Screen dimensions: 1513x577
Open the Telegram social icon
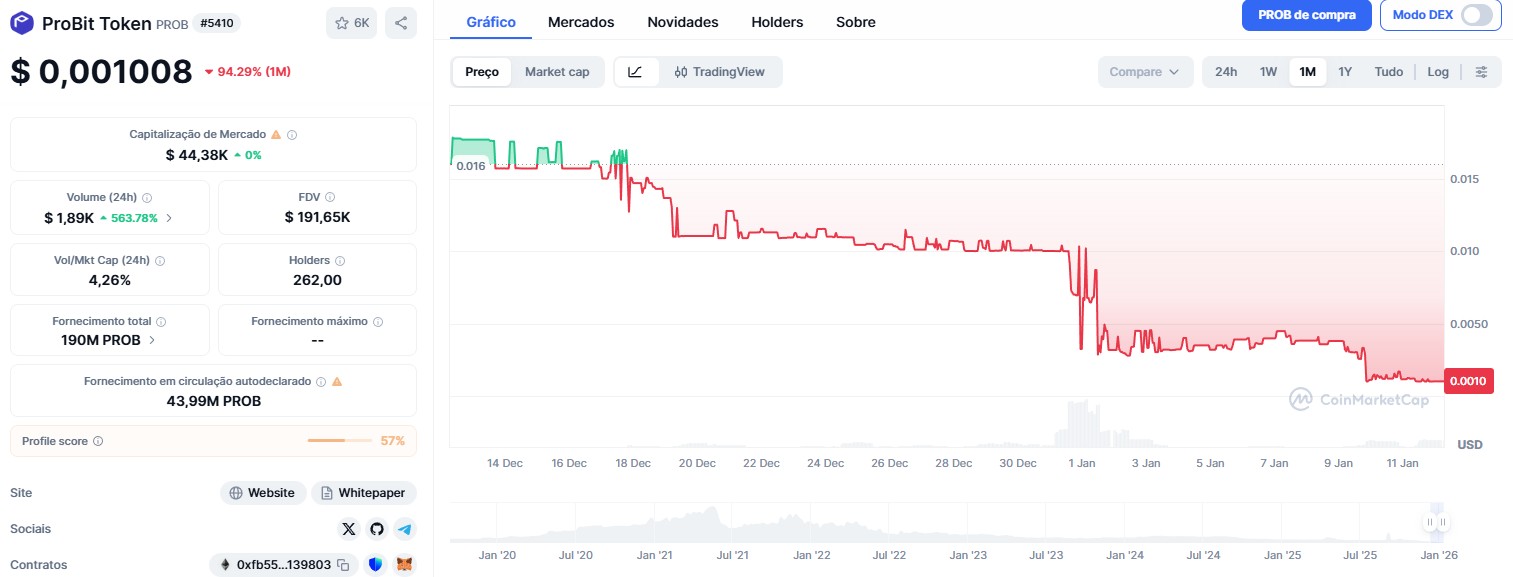[x=404, y=529]
